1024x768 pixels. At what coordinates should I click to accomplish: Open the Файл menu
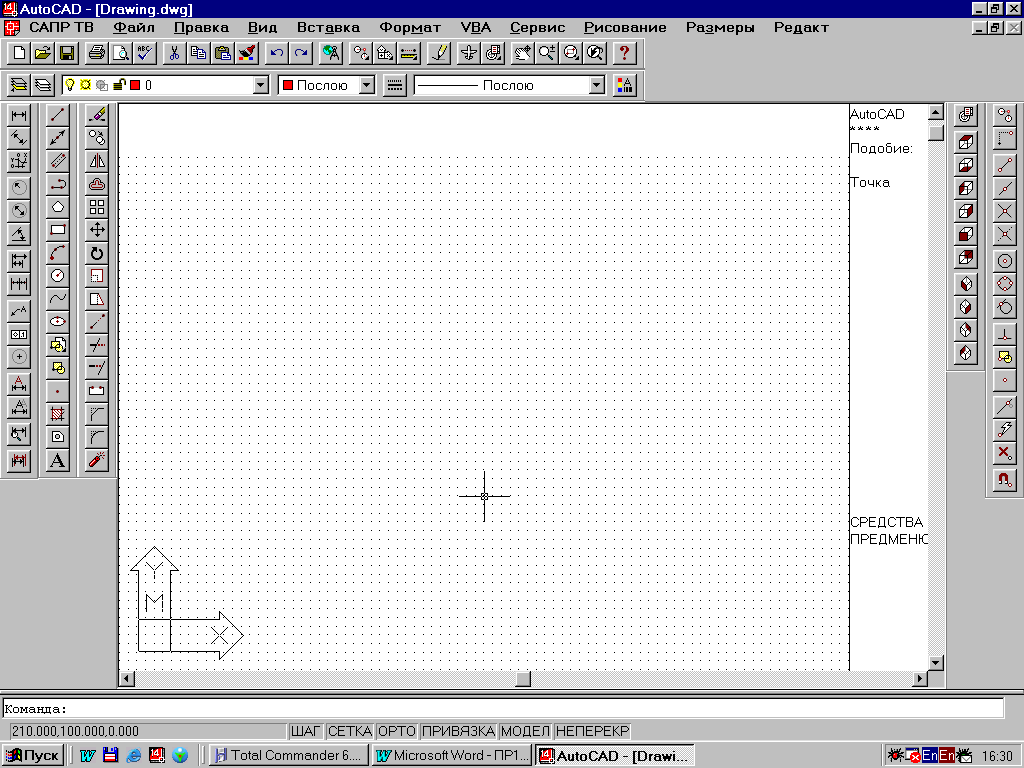coord(133,27)
